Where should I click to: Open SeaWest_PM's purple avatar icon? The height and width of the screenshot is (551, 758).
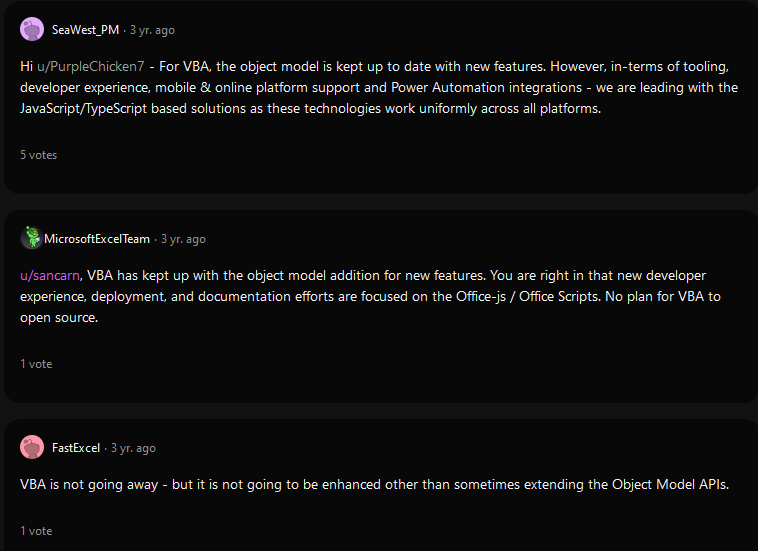point(32,29)
